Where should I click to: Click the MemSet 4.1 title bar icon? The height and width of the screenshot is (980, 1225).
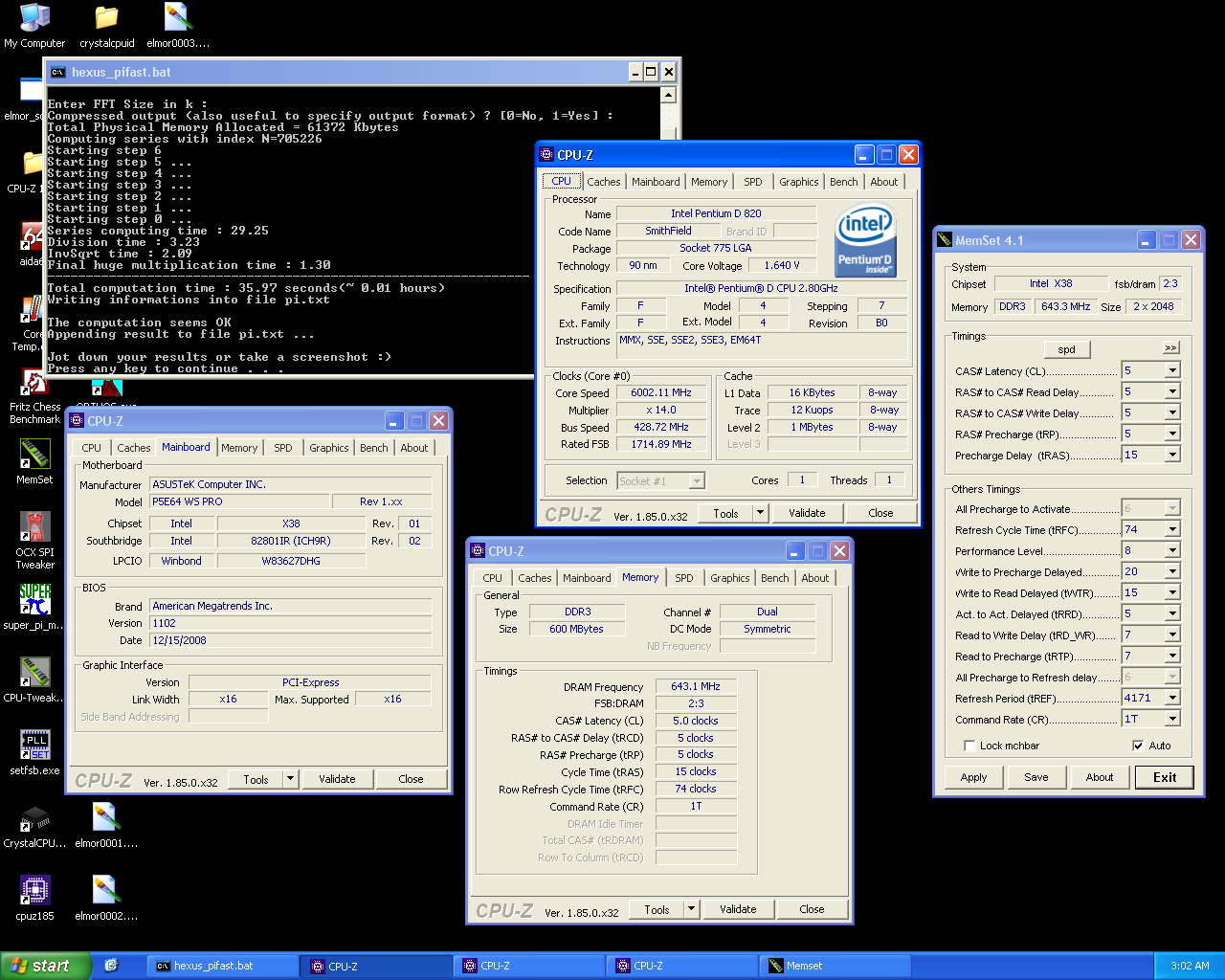(x=945, y=240)
